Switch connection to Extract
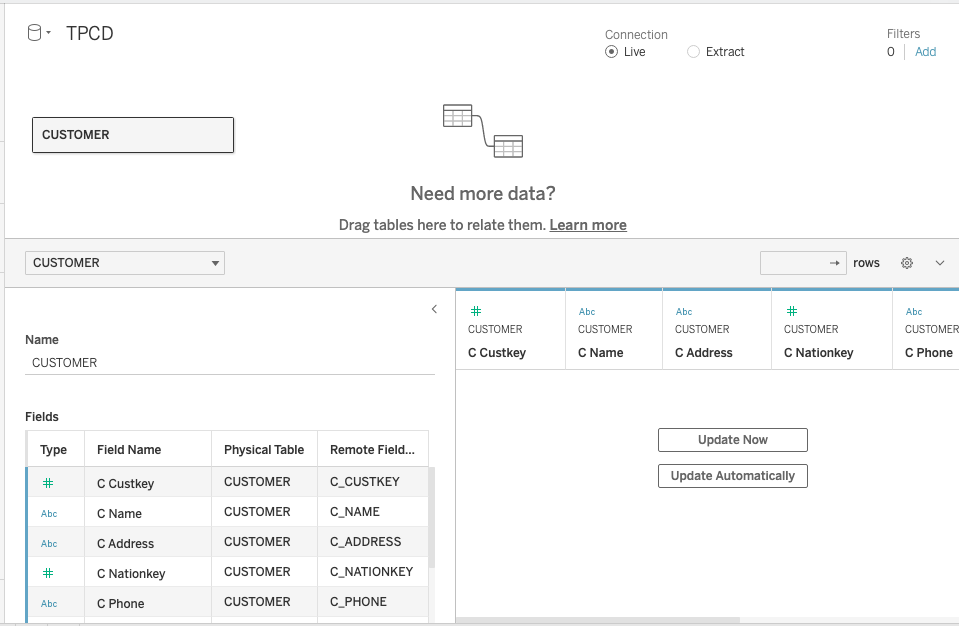Image resolution: width=959 pixels, height=626 pixels. coord(692,51)
